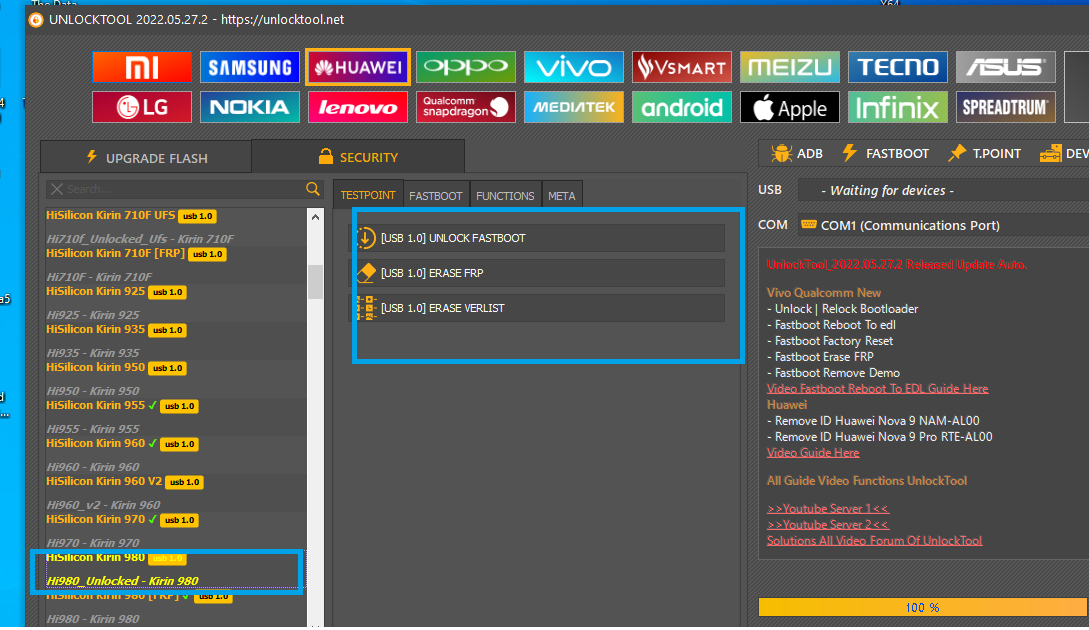Open the T.POINT toolbar button
Screen dimensions: 1089x630
[x=985, y=154]
